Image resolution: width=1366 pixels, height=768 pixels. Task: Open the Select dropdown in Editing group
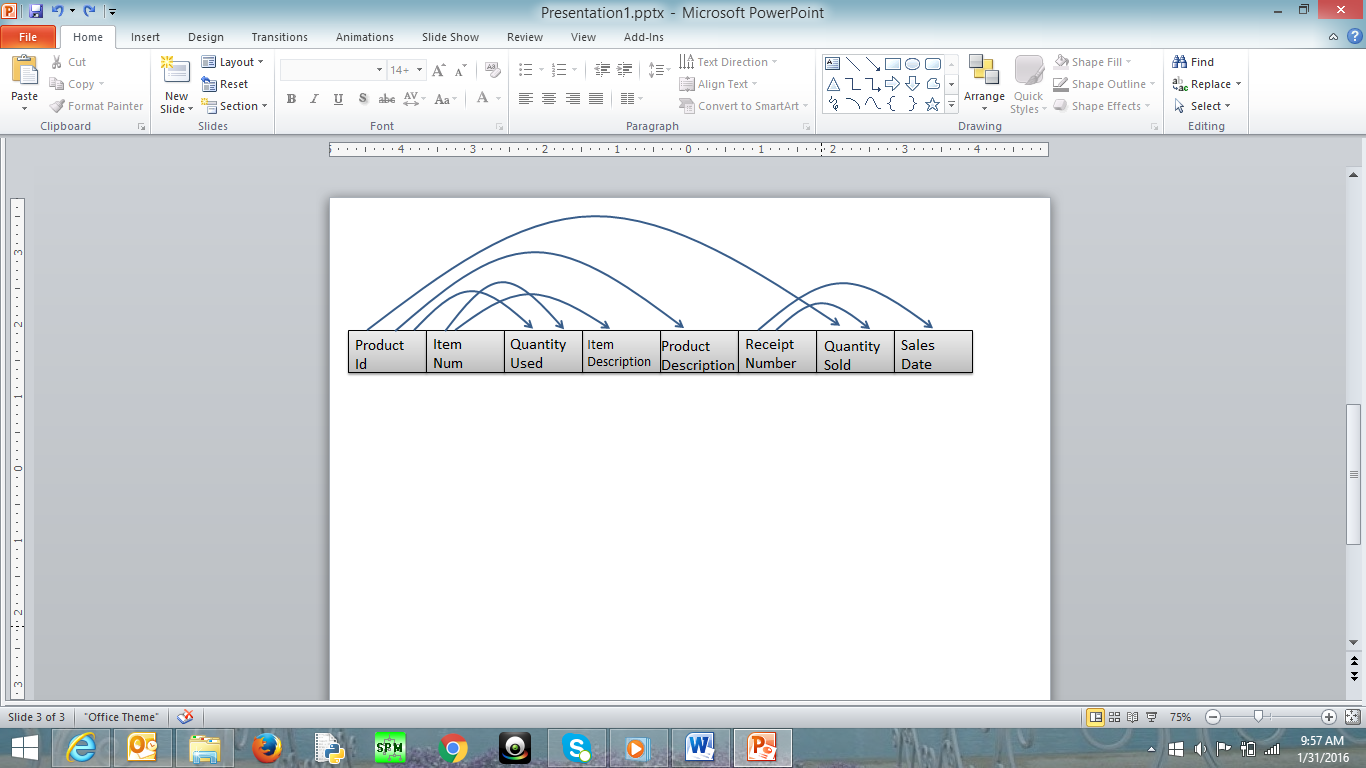pyautogui.click(x=1202, y=106)
